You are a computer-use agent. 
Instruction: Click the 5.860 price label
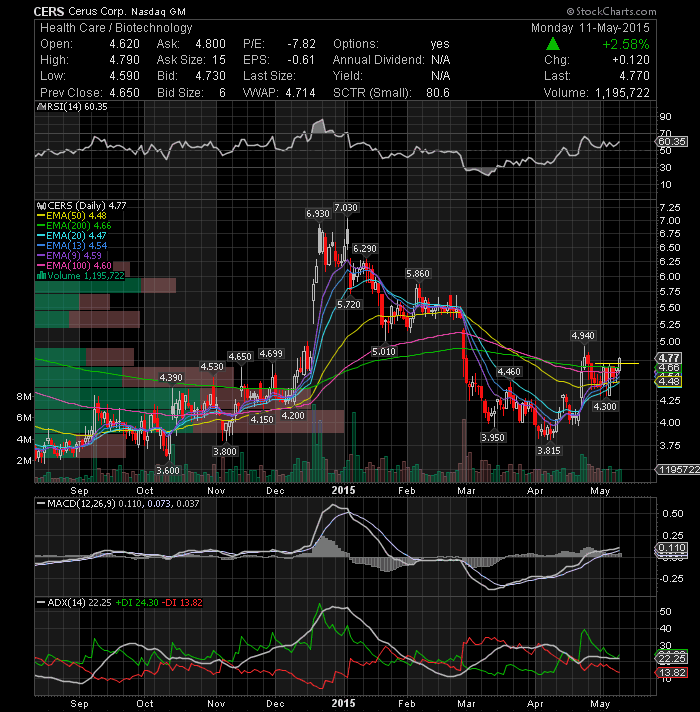tap(418, 273)
